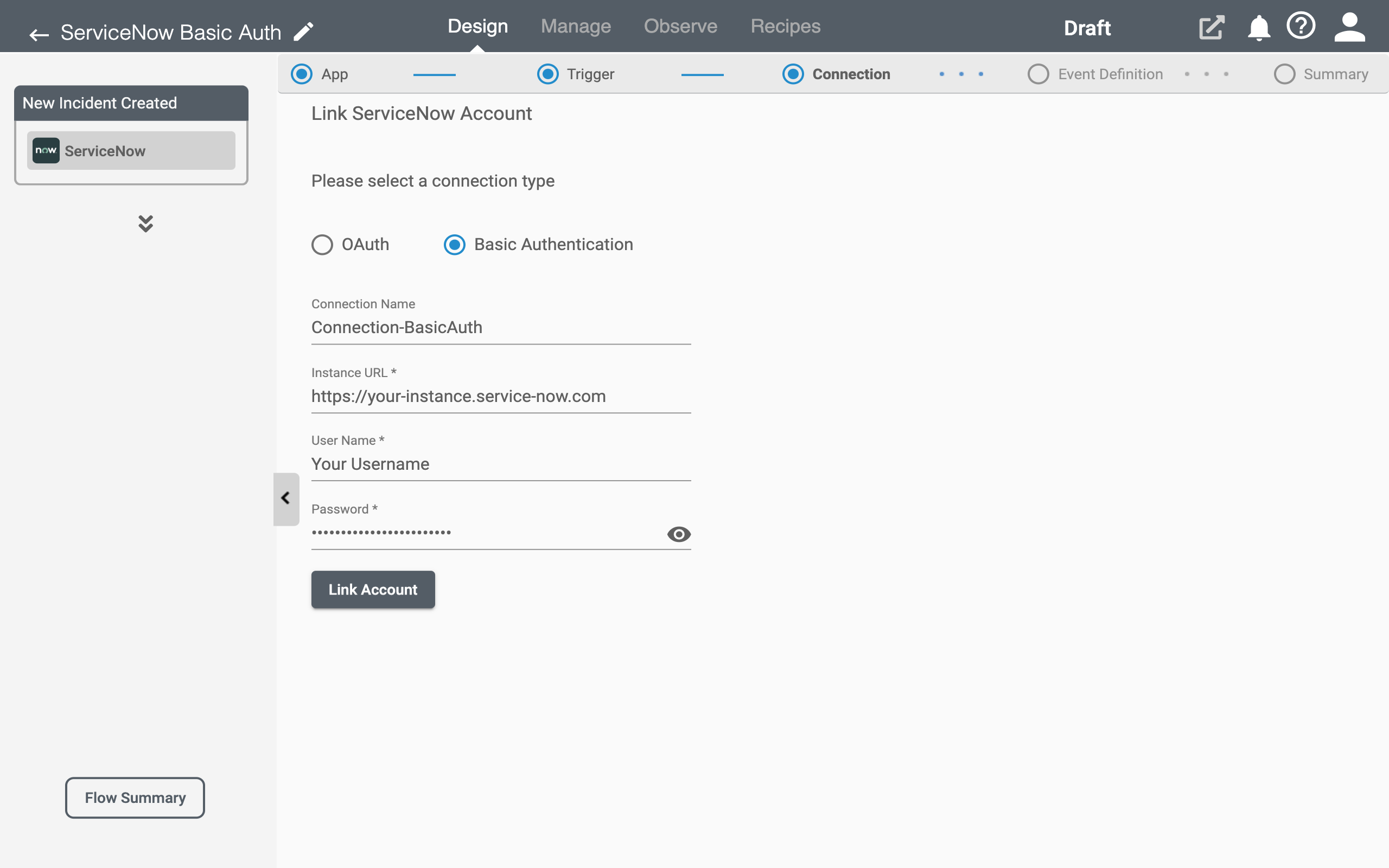Click the Instance URL input field
Viewport: 1389px width, 868px height.
[500, 396]
